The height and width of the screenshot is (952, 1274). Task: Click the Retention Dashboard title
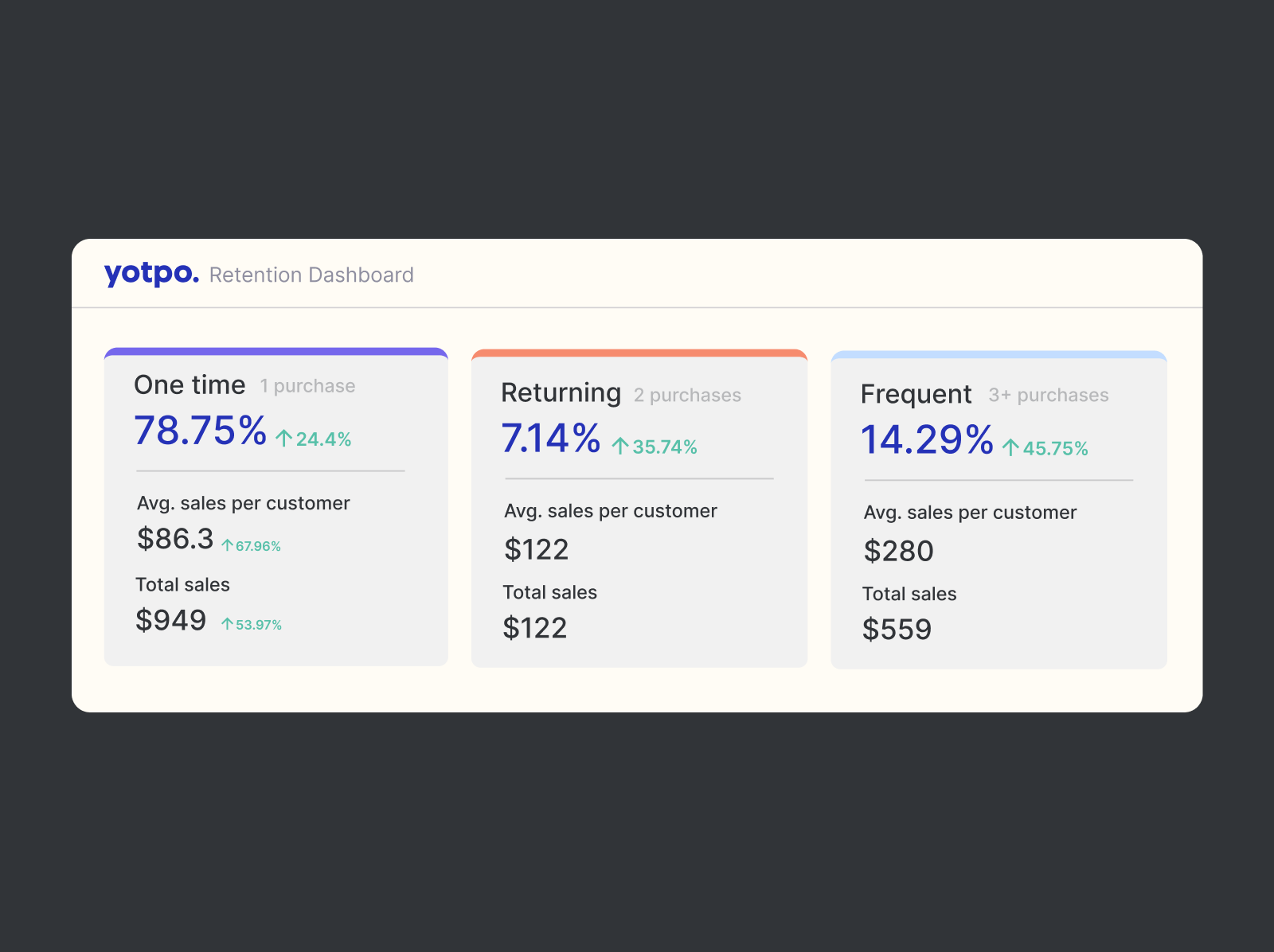(311, 275)
